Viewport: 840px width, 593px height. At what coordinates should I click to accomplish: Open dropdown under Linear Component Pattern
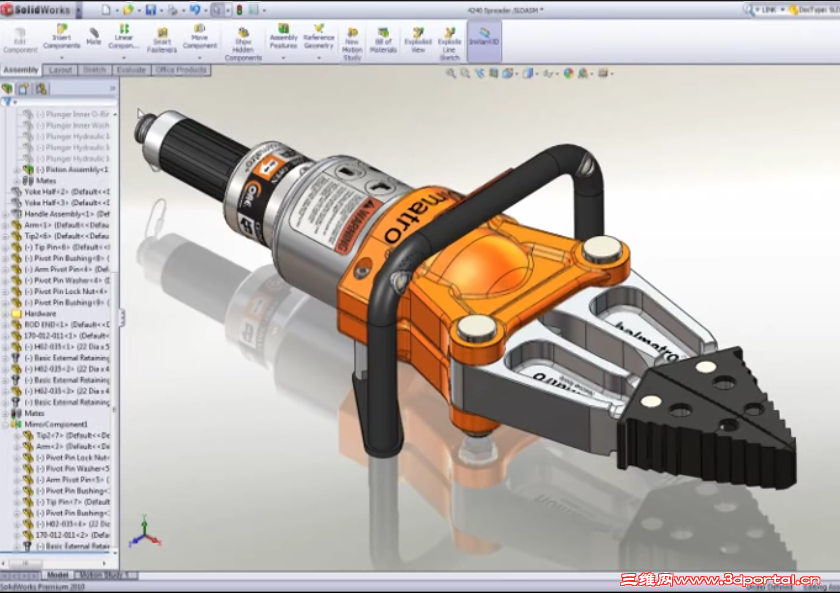tap(124, 57)
